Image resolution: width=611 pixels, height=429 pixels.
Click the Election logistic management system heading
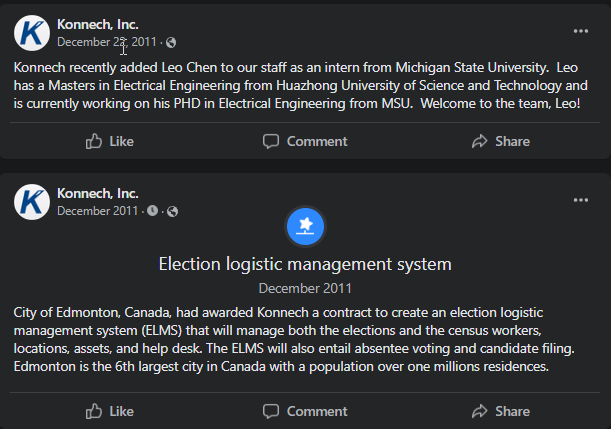tap(305, 264)
